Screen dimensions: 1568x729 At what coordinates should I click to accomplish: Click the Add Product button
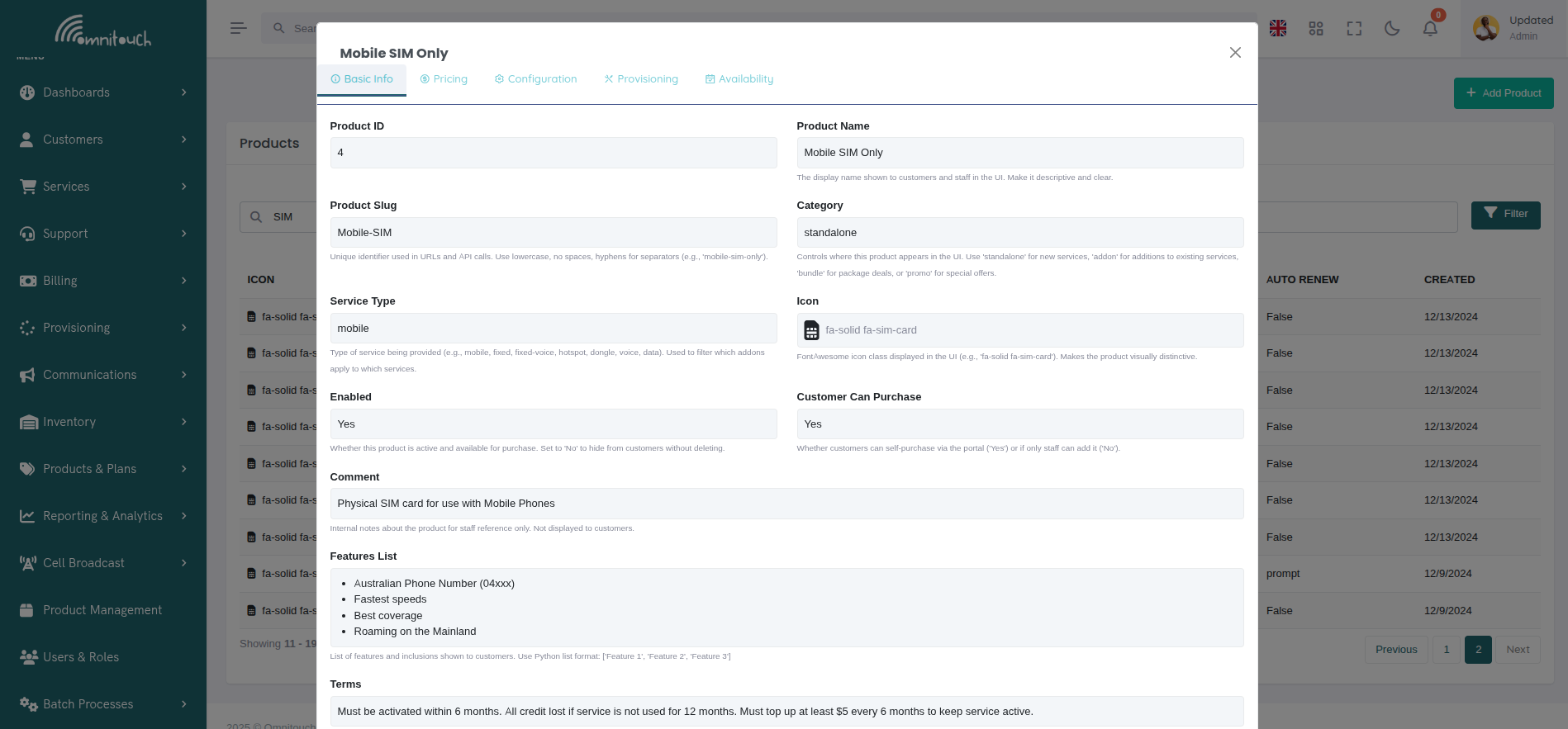tap(1503, 93)
